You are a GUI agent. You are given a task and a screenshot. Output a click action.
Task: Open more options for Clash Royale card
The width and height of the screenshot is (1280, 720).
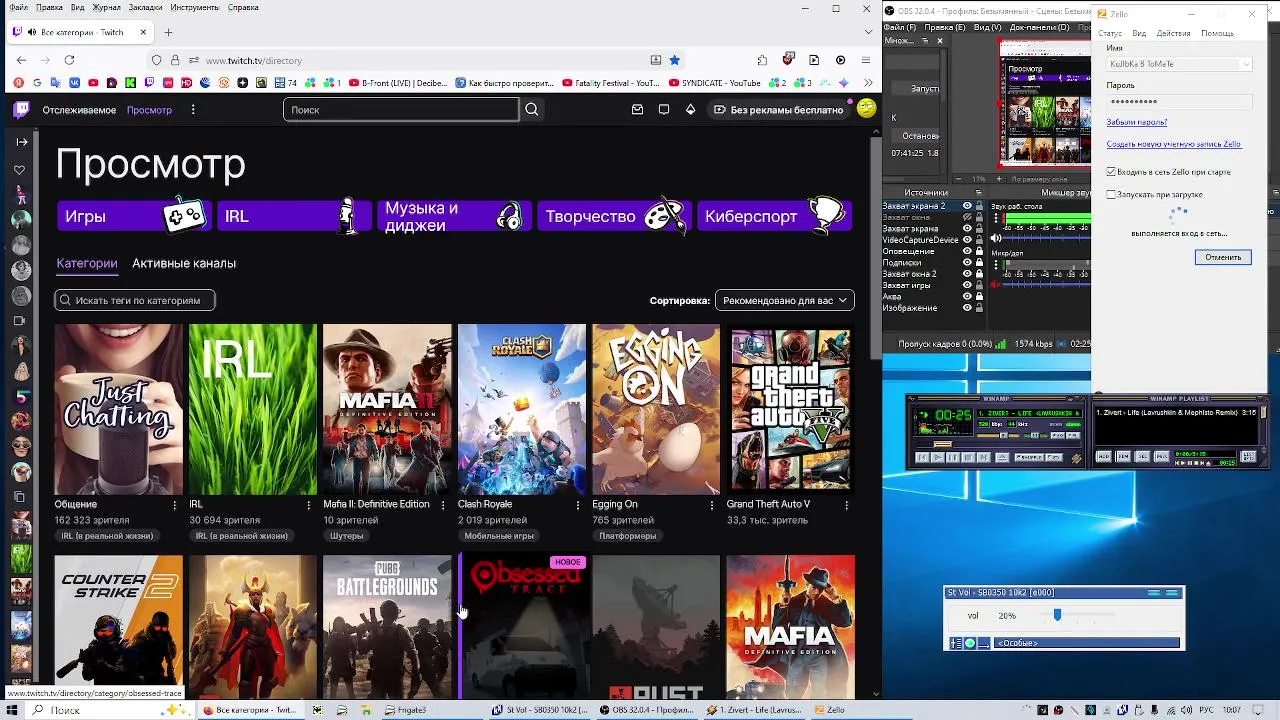tap(577, 505)
